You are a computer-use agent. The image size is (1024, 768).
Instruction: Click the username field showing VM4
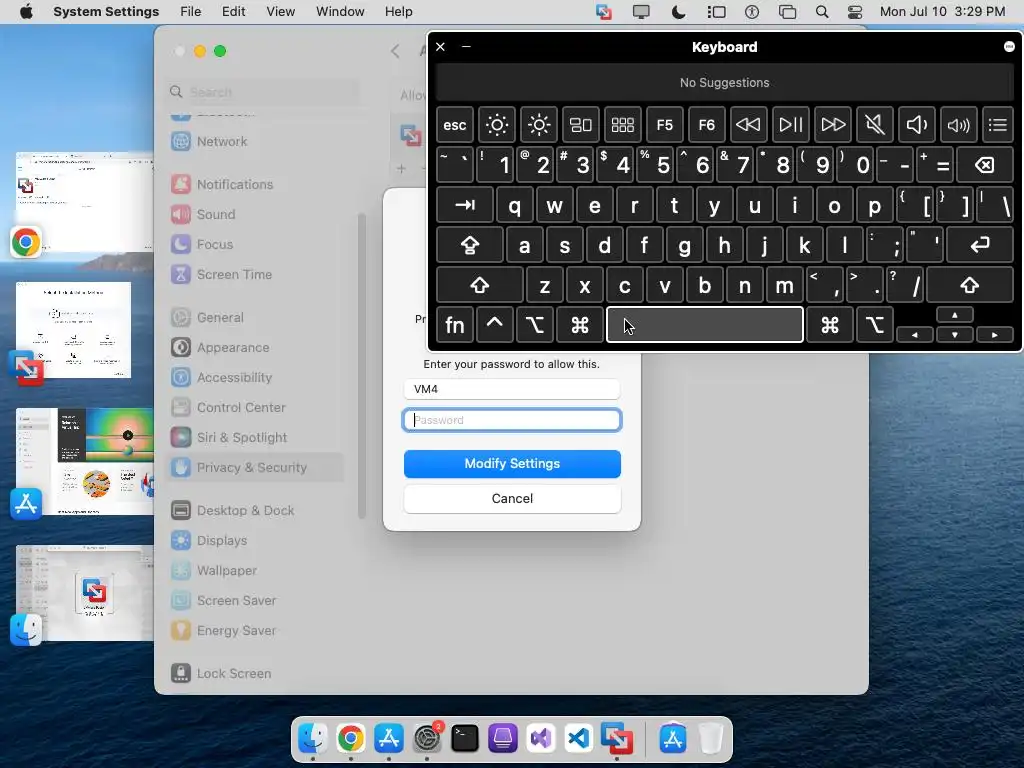coord(512,389)
